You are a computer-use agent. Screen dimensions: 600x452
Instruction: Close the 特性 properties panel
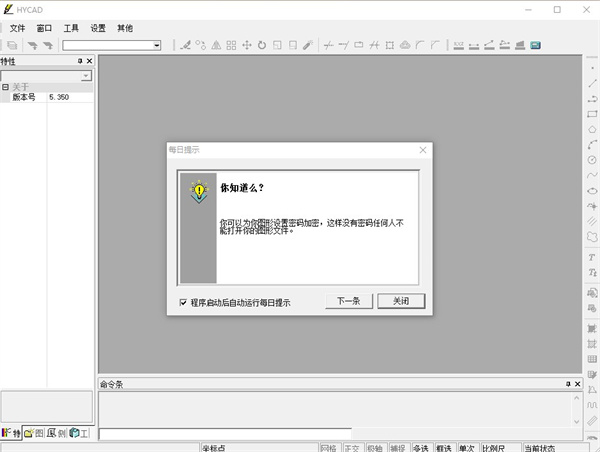89,61
